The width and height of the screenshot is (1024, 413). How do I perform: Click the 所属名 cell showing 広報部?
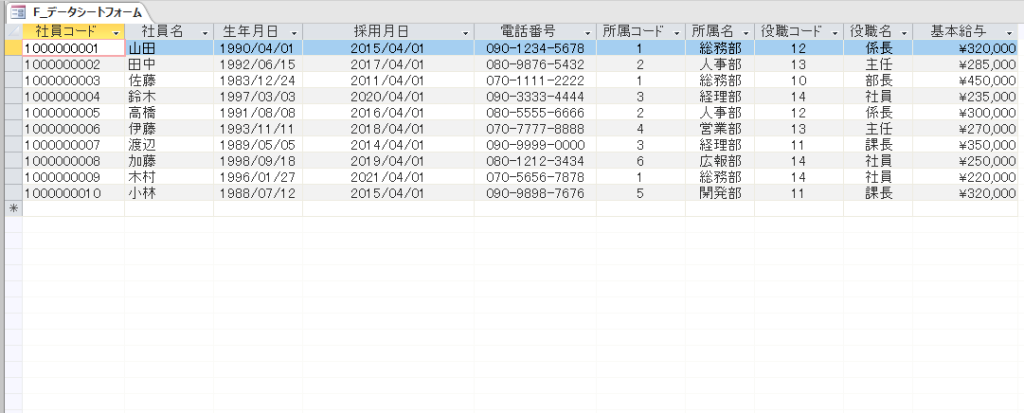[x=719, y=160]
